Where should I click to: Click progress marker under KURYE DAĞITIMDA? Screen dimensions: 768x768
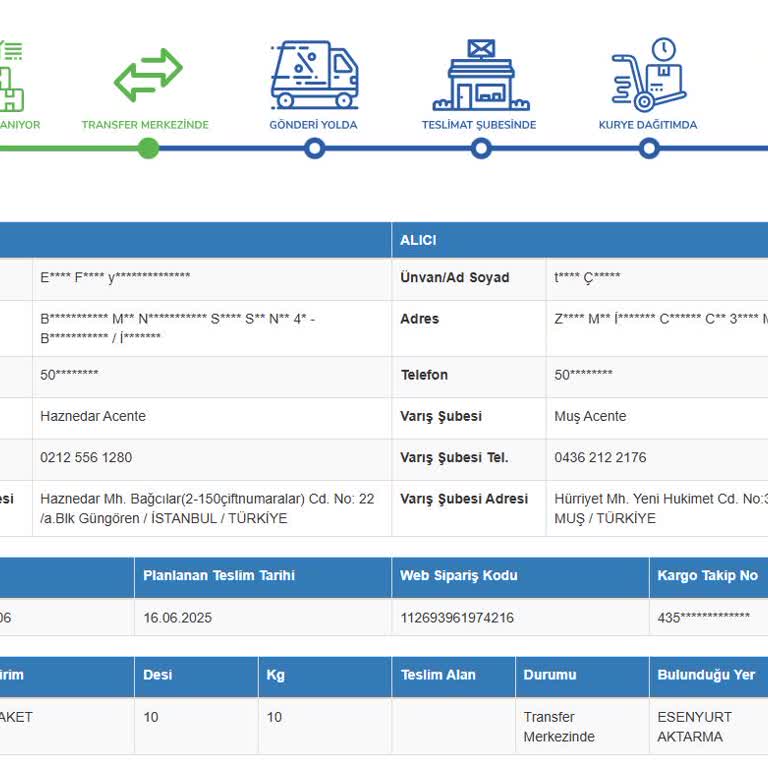tap(649, 148)
